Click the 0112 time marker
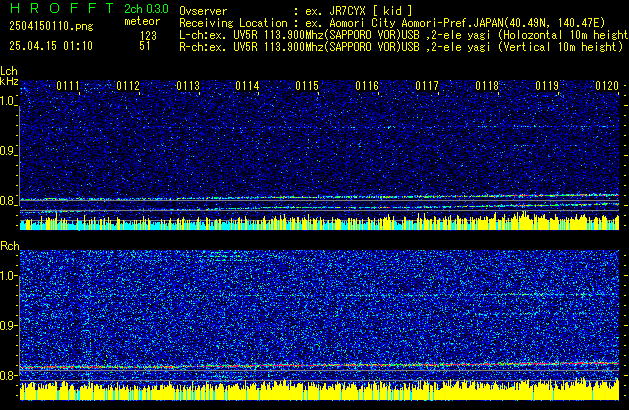The height and width of the screenshot is (410, 629). pos(128,86)
